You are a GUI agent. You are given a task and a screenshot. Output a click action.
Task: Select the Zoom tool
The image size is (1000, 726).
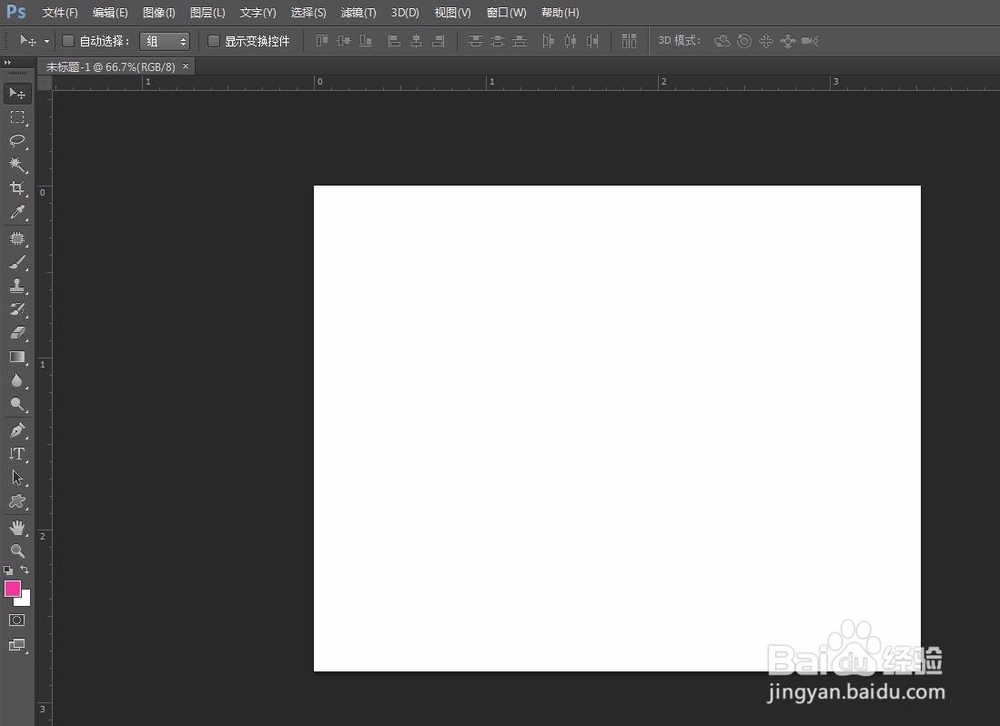[17, 551]
